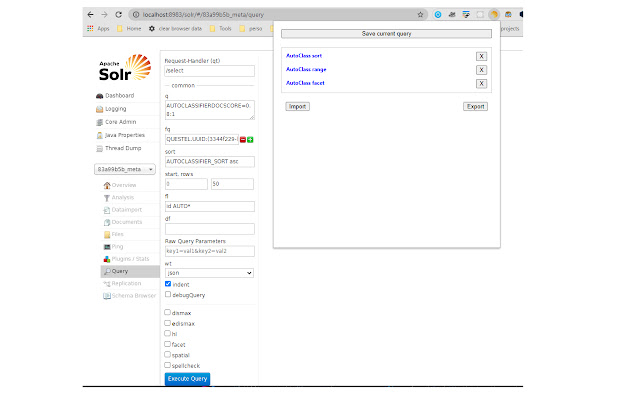Enable the spellcheck checkbox
This screenshot has width=640, height=400.
point(167,365)
